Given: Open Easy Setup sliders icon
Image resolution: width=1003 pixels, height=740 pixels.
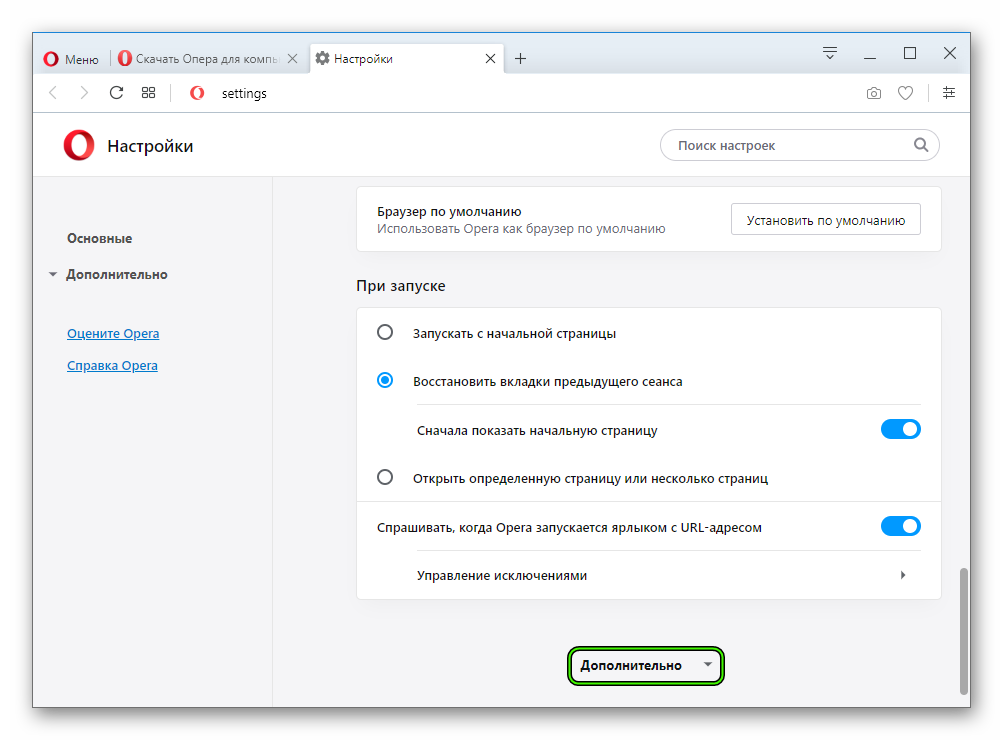Looking at the screenshot, I should tap(949, 93).
